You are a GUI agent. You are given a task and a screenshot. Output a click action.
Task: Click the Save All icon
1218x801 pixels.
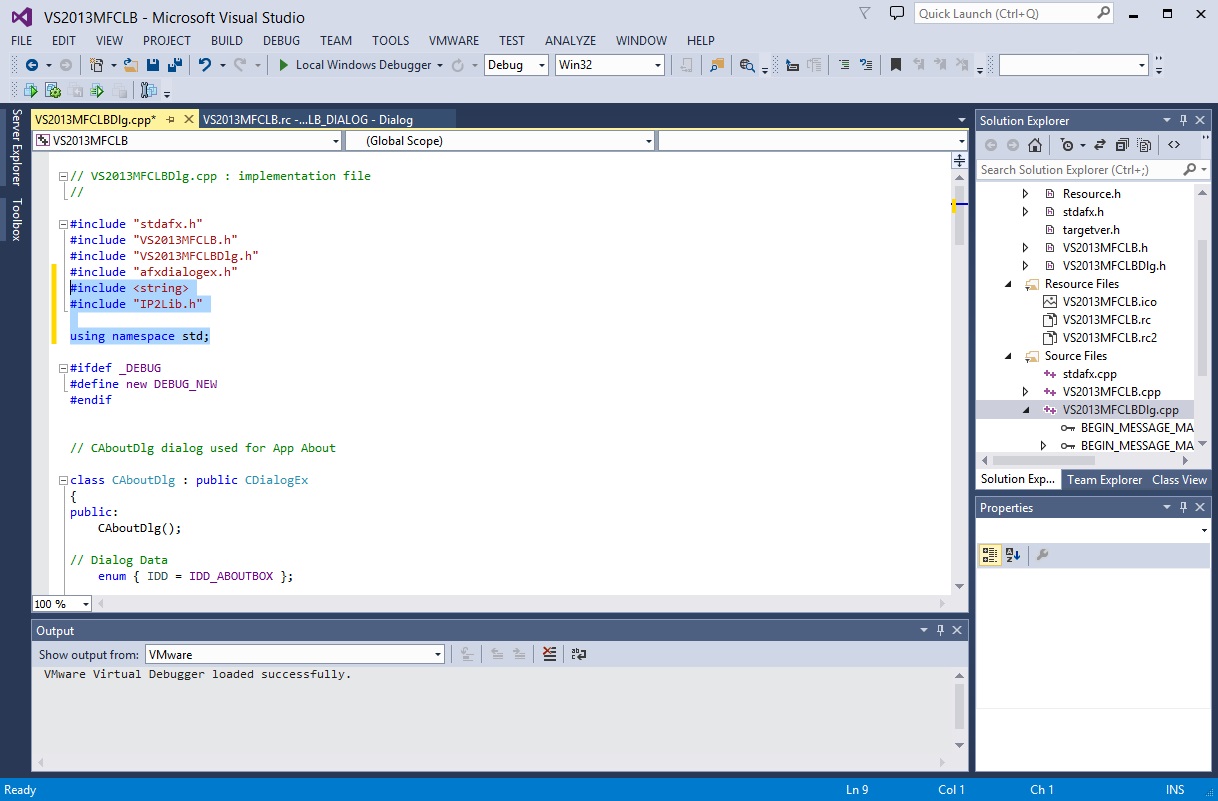tap(175, 65)
